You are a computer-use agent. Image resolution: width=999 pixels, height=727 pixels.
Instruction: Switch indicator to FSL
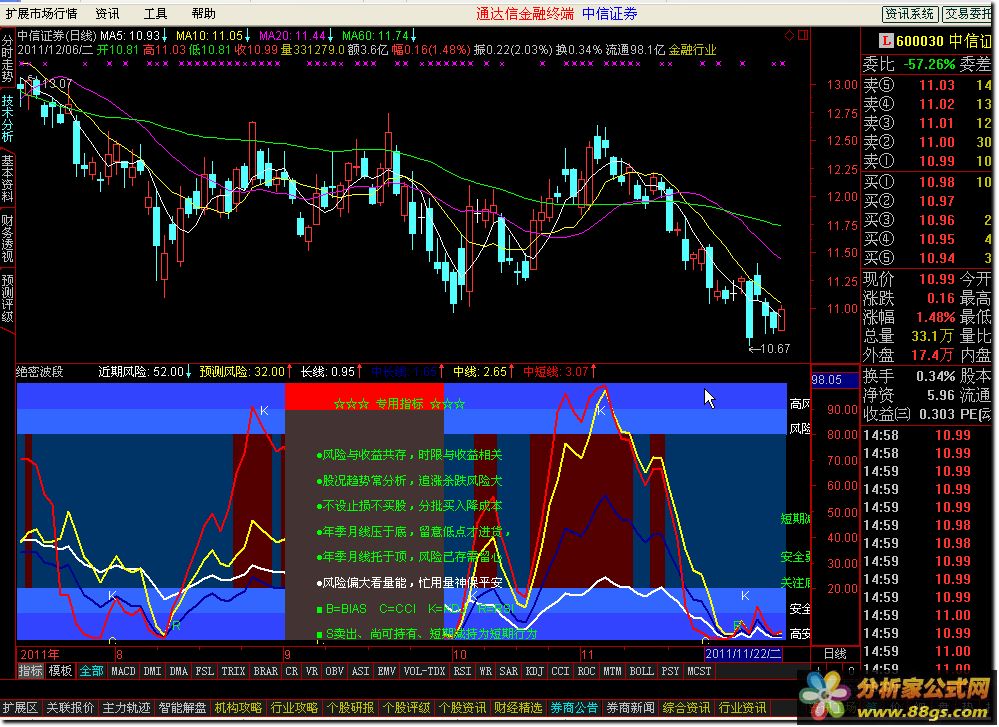click(x=205, y=671)
